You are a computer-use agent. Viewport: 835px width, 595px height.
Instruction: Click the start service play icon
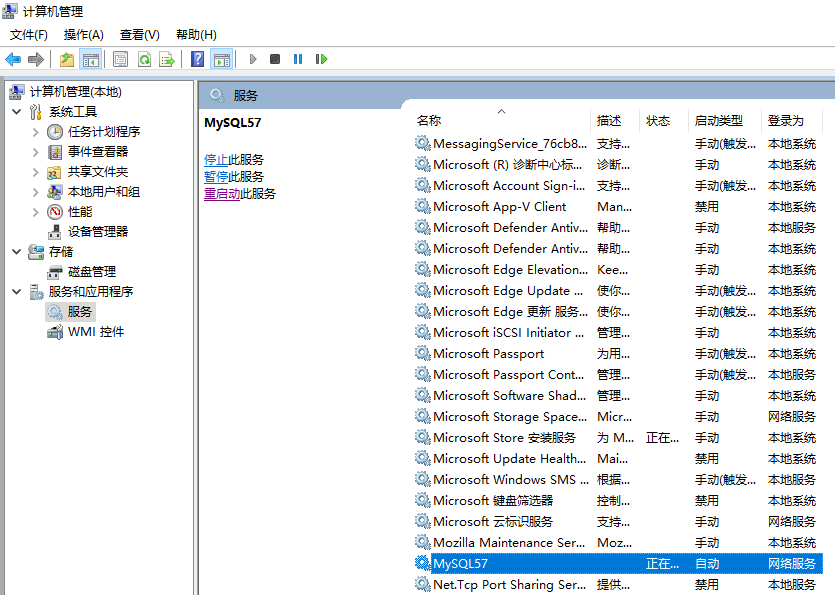(253, 59)
